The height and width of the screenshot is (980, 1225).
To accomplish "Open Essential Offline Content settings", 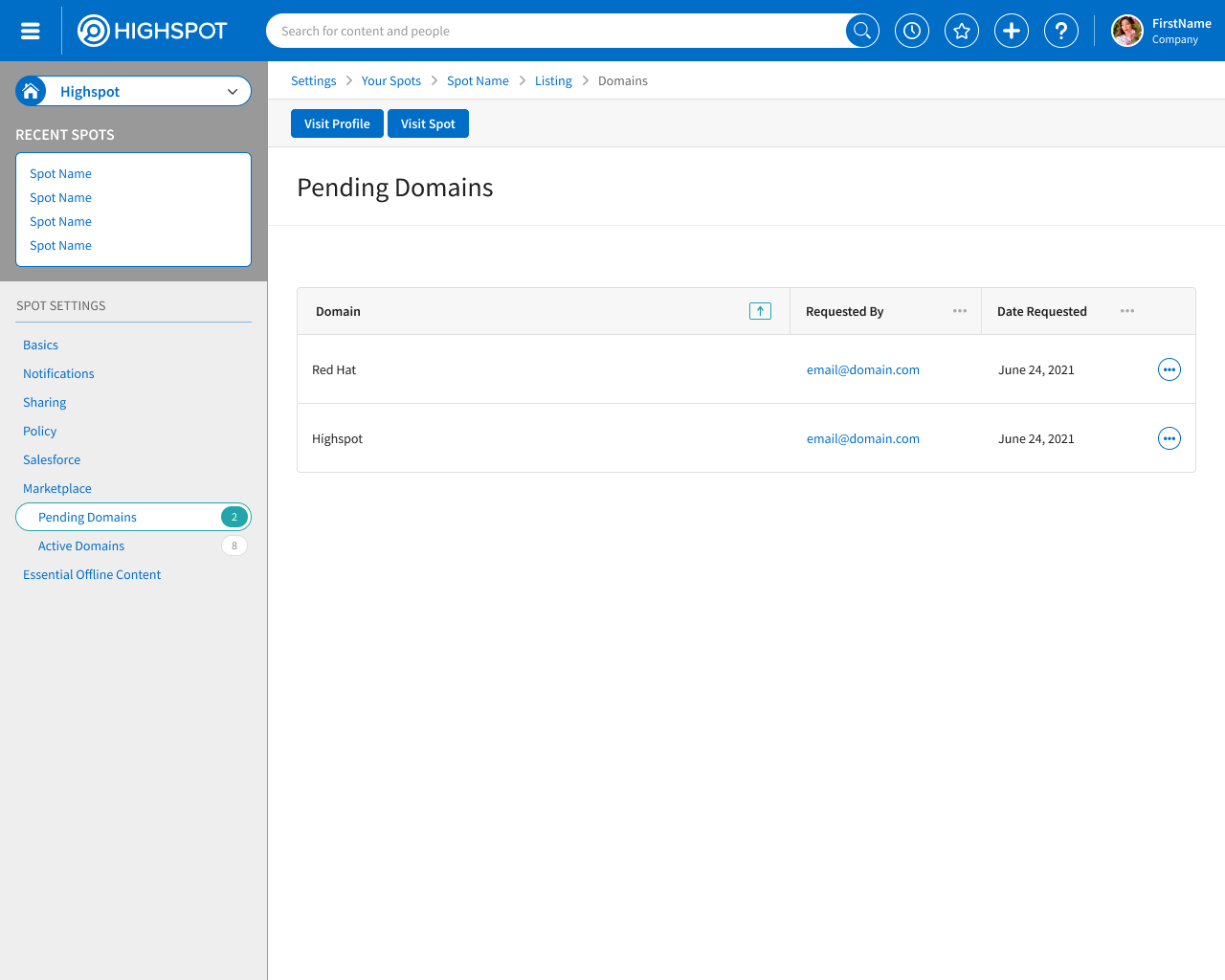I will [92, 574].
